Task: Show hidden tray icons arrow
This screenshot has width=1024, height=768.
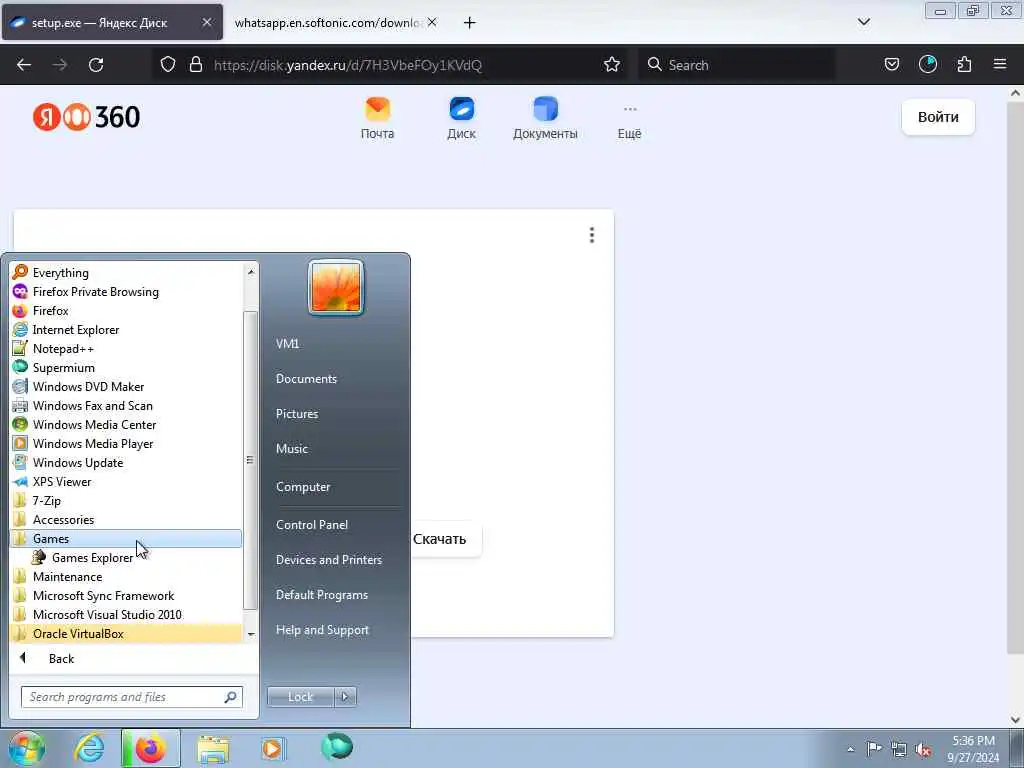Action: [x=850, y=750]
